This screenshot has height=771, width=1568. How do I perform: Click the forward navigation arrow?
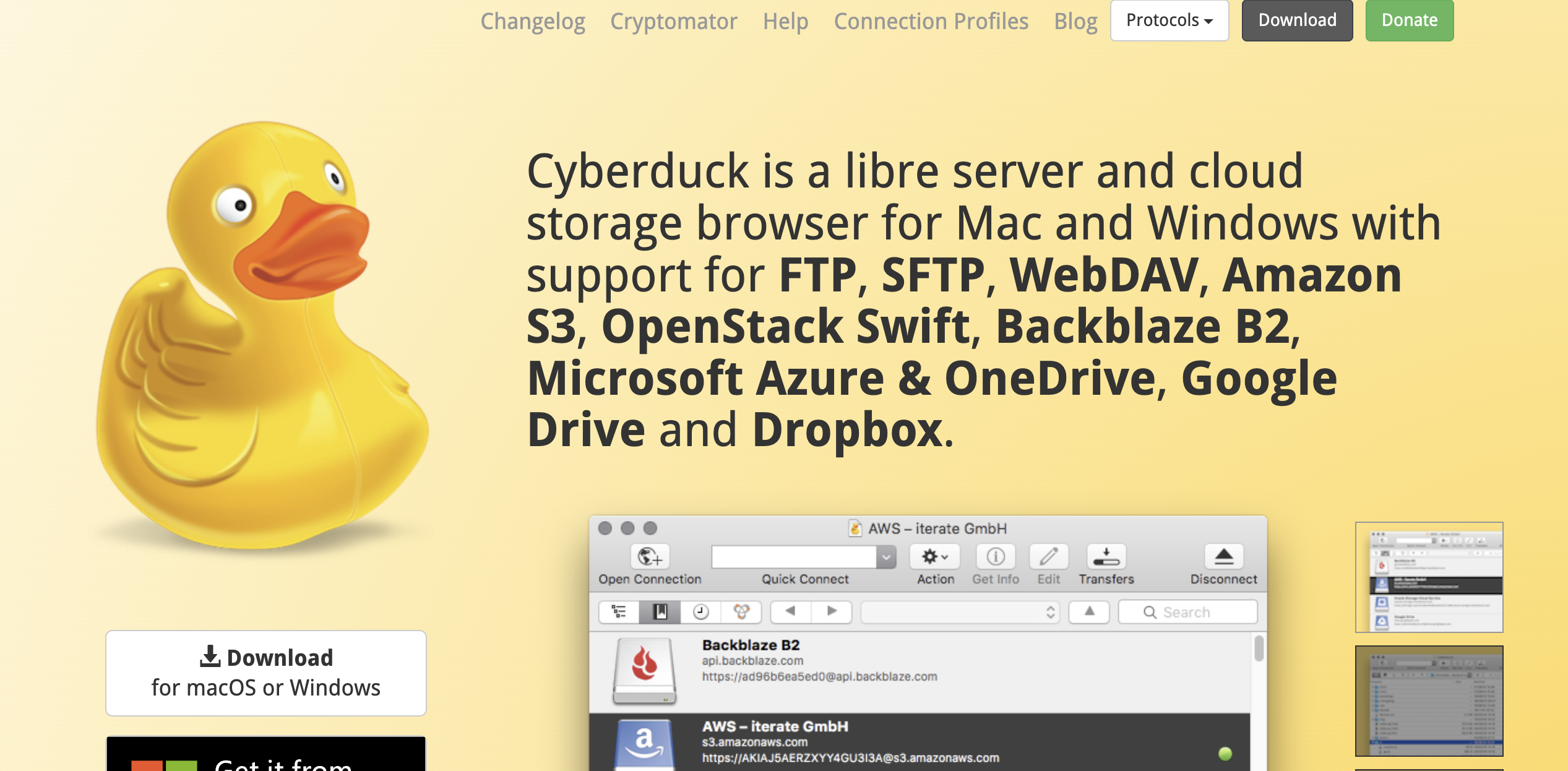831,611
